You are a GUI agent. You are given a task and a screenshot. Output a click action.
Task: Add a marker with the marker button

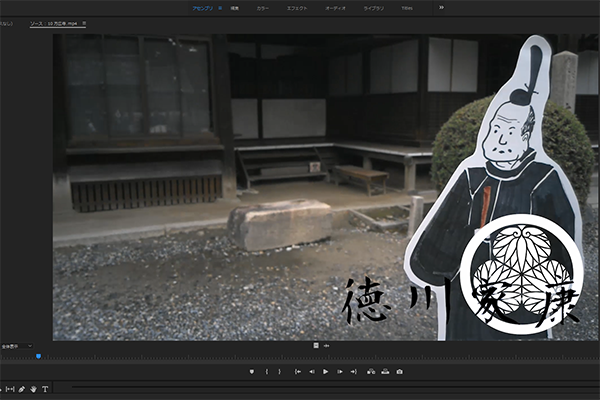251,371
